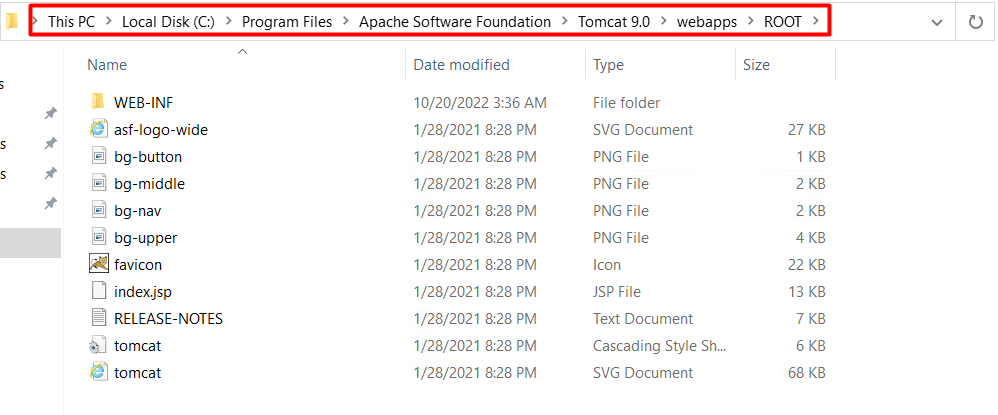Select the bg-button file name
Viewport: 998px width, 415px height.
148,157
